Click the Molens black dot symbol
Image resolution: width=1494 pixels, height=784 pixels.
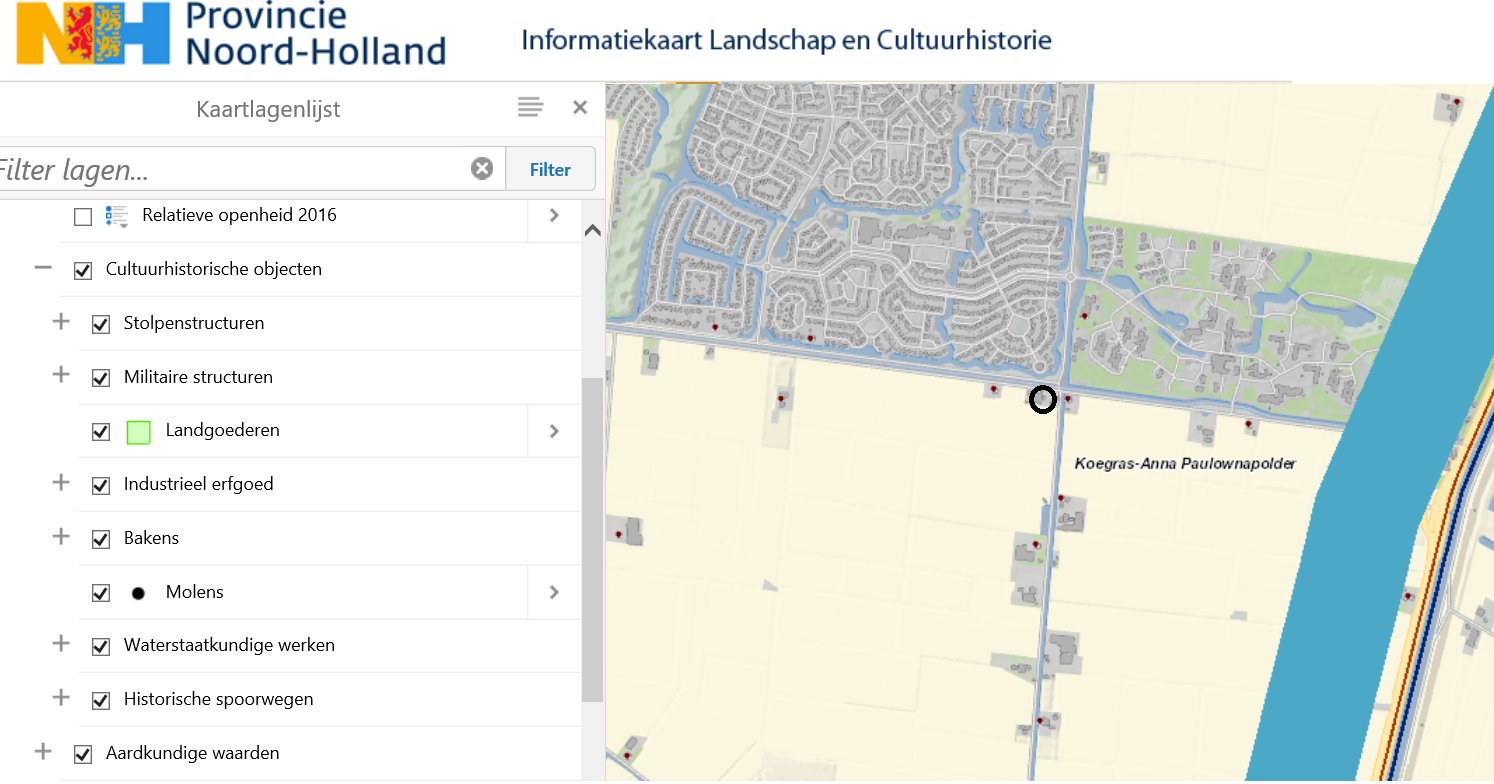click(138, 593)
